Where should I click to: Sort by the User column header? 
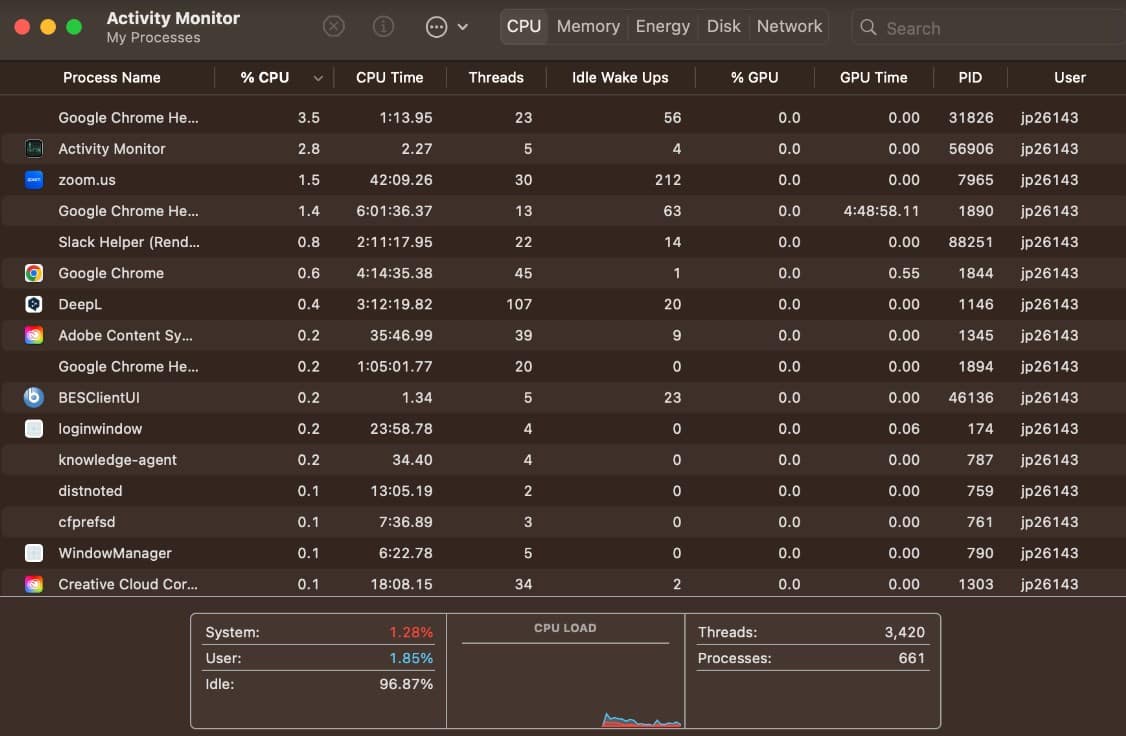1069,78
